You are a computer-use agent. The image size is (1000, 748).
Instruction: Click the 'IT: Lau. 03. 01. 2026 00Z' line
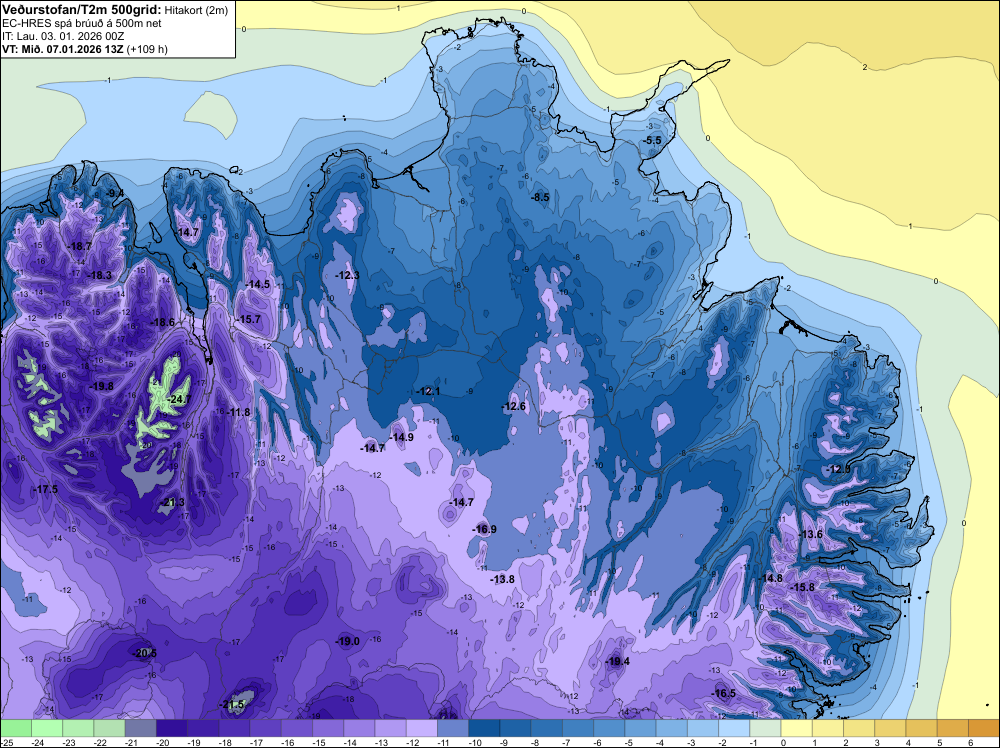click(63, 36)
